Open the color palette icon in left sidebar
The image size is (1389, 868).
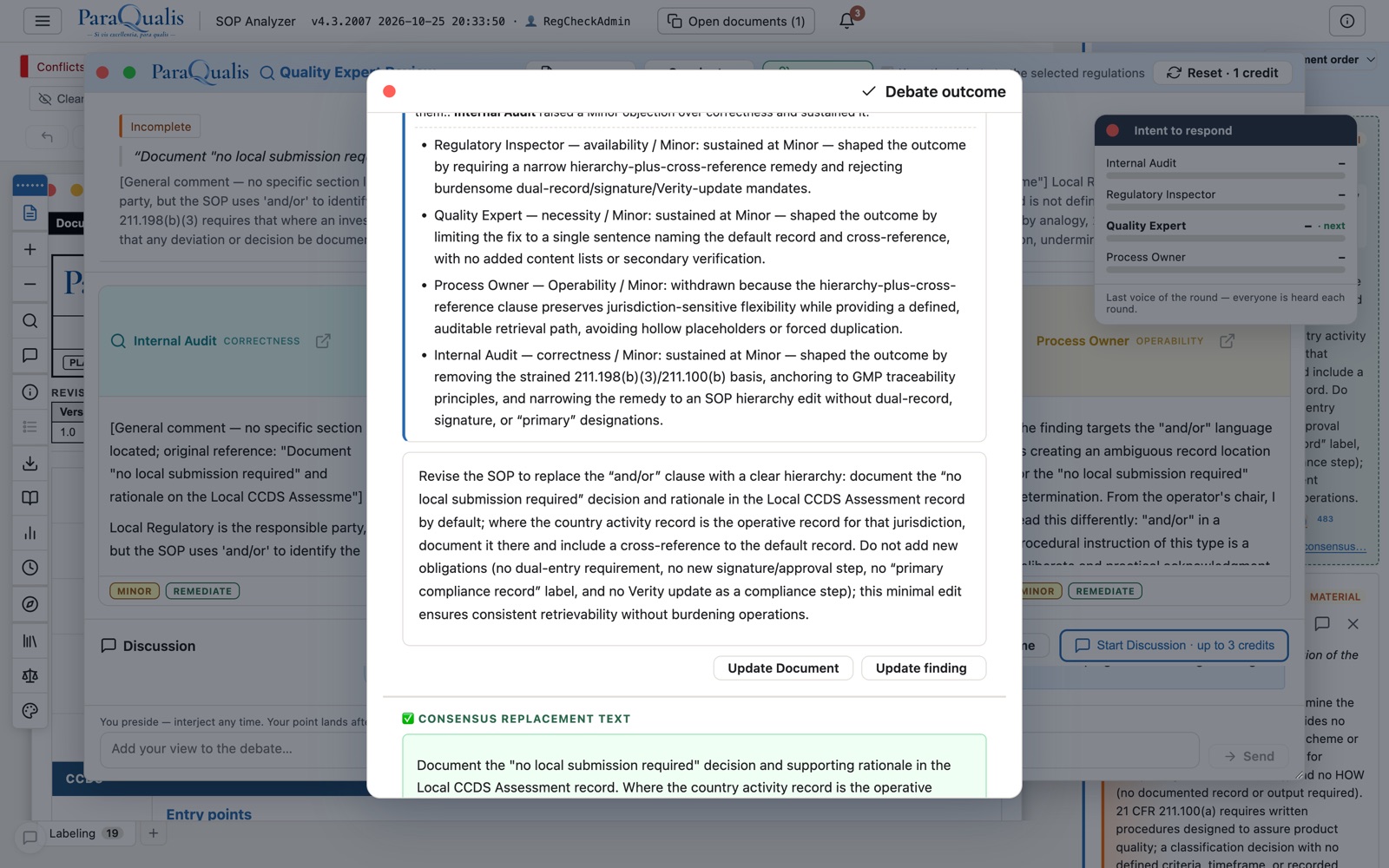(30, 711)
